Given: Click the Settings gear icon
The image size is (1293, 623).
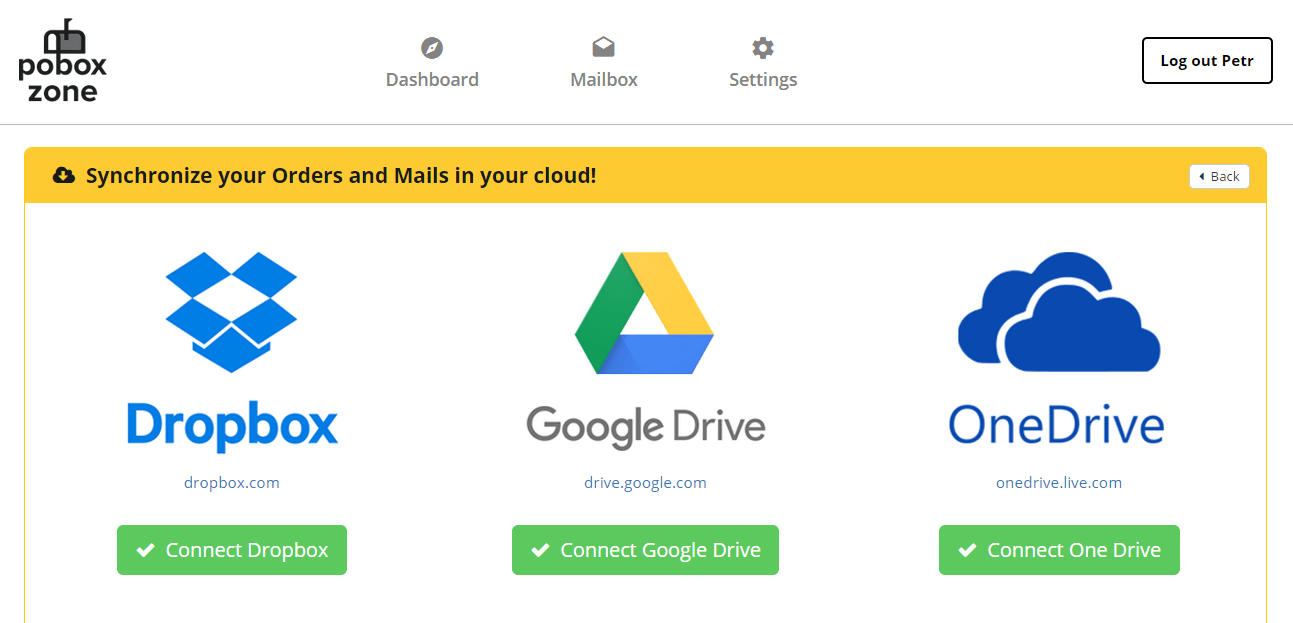Looking at the screenshot, I should 763,48.
